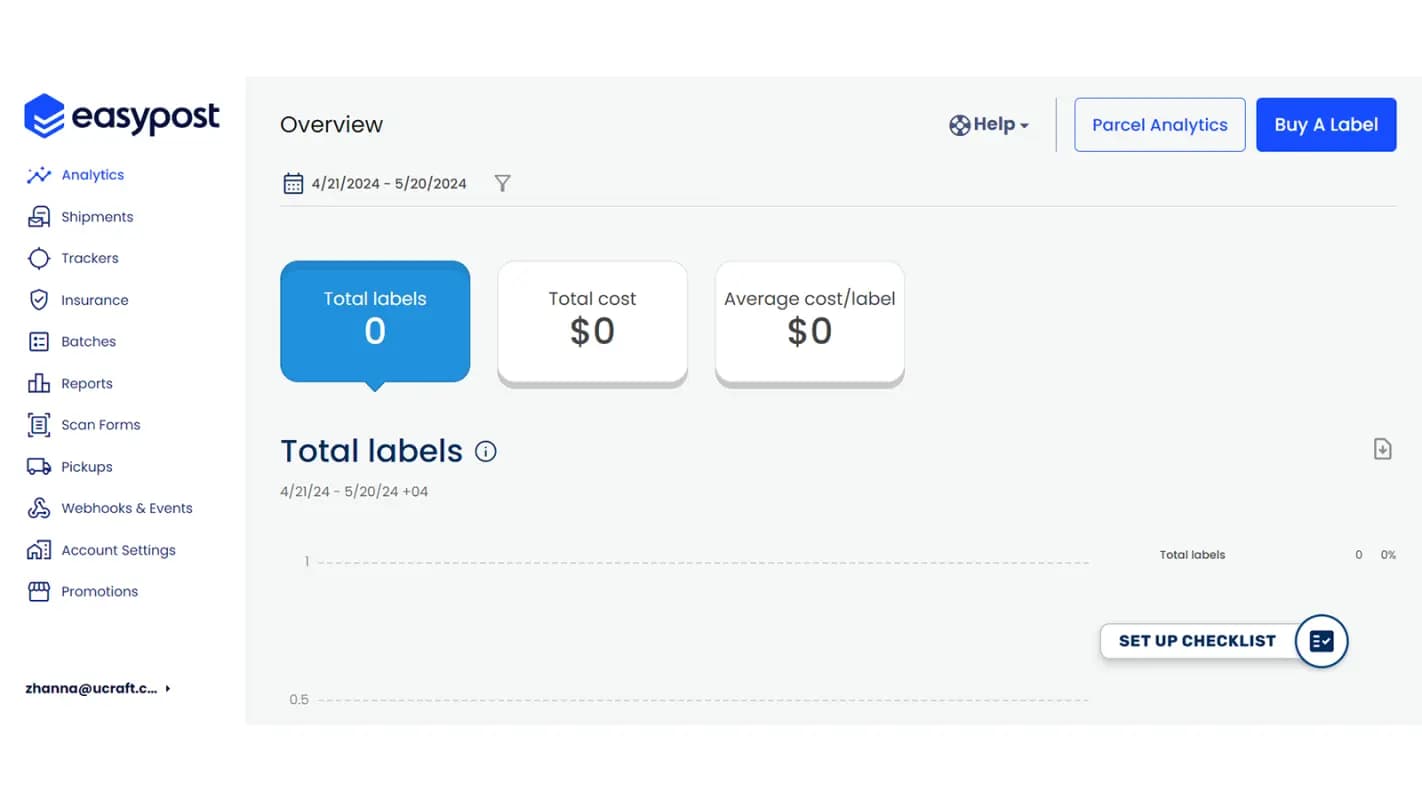1422x800 pixels.
Task: Select the Insurance shield icon
Action: (39, 300)
